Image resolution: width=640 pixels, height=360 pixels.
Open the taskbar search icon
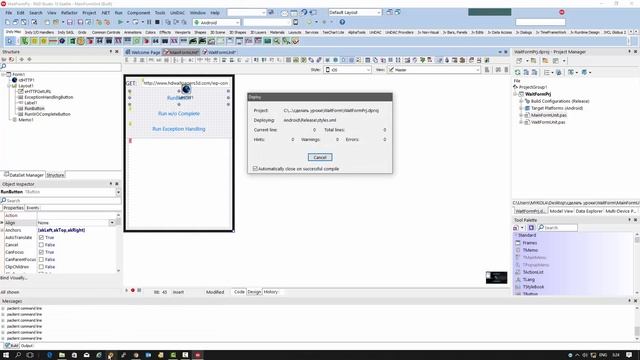(x=18, y=355)
